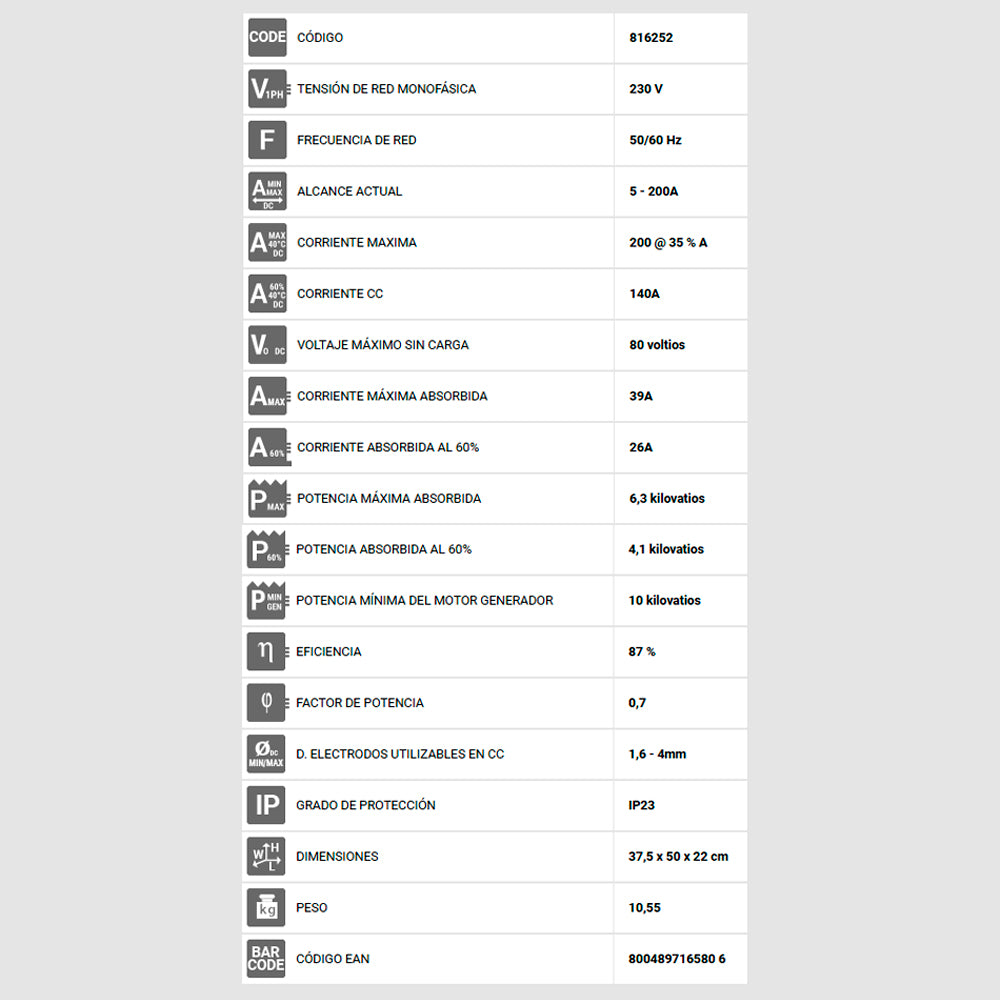Click the power factor phi icon
Viewport: 1000px width, 1000px height.
[267, 703]
